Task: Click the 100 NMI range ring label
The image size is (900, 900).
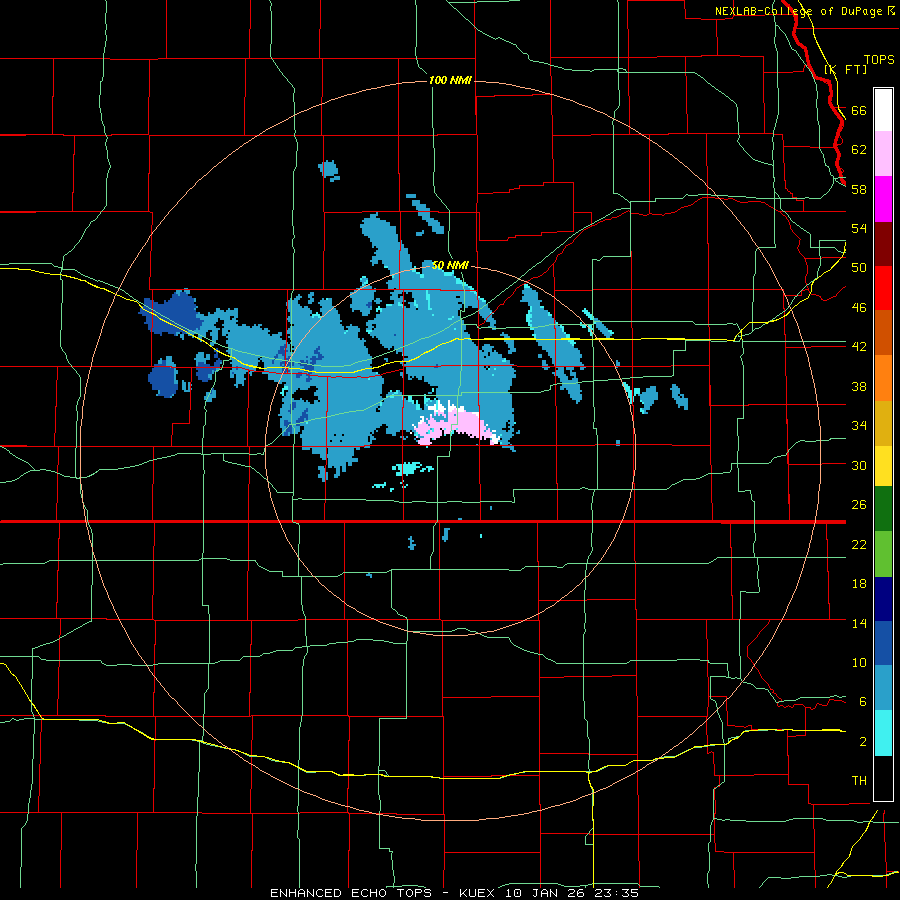Action: (450, 80)
